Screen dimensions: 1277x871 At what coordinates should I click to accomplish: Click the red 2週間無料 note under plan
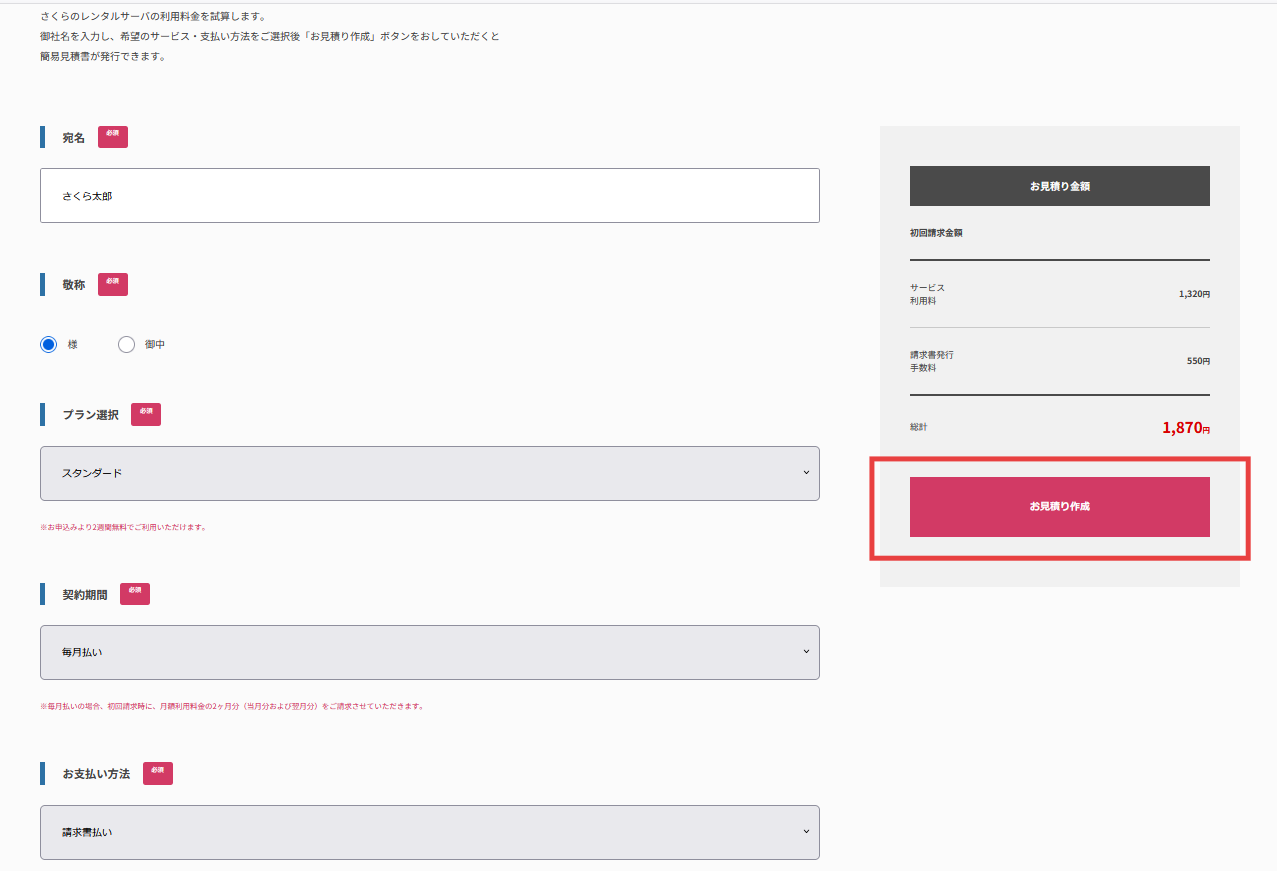point(122,527)
